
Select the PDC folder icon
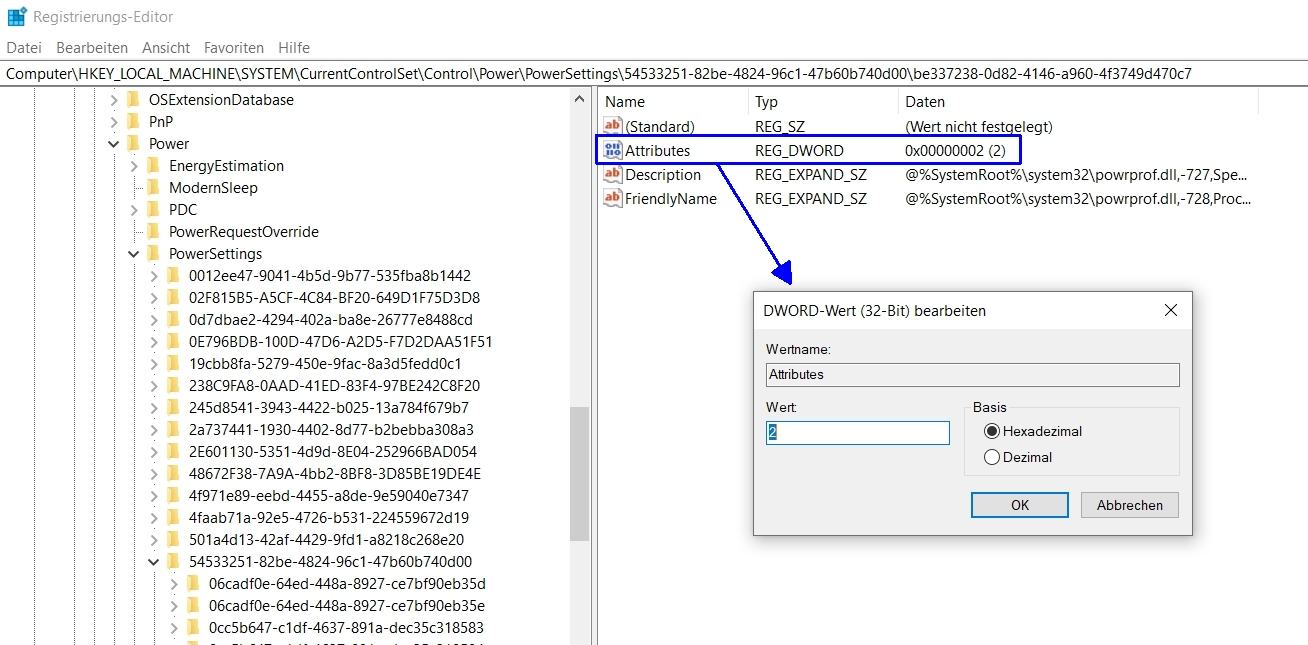point(154,210)
